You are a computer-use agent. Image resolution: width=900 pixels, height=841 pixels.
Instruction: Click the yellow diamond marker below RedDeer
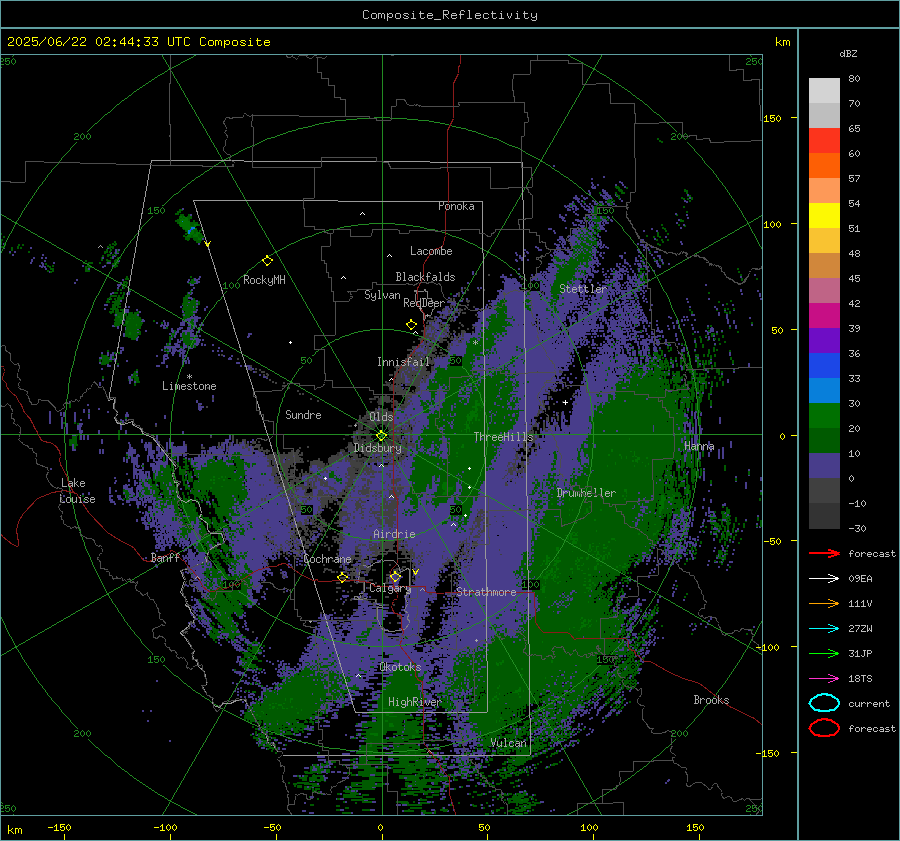coord(412,325)
